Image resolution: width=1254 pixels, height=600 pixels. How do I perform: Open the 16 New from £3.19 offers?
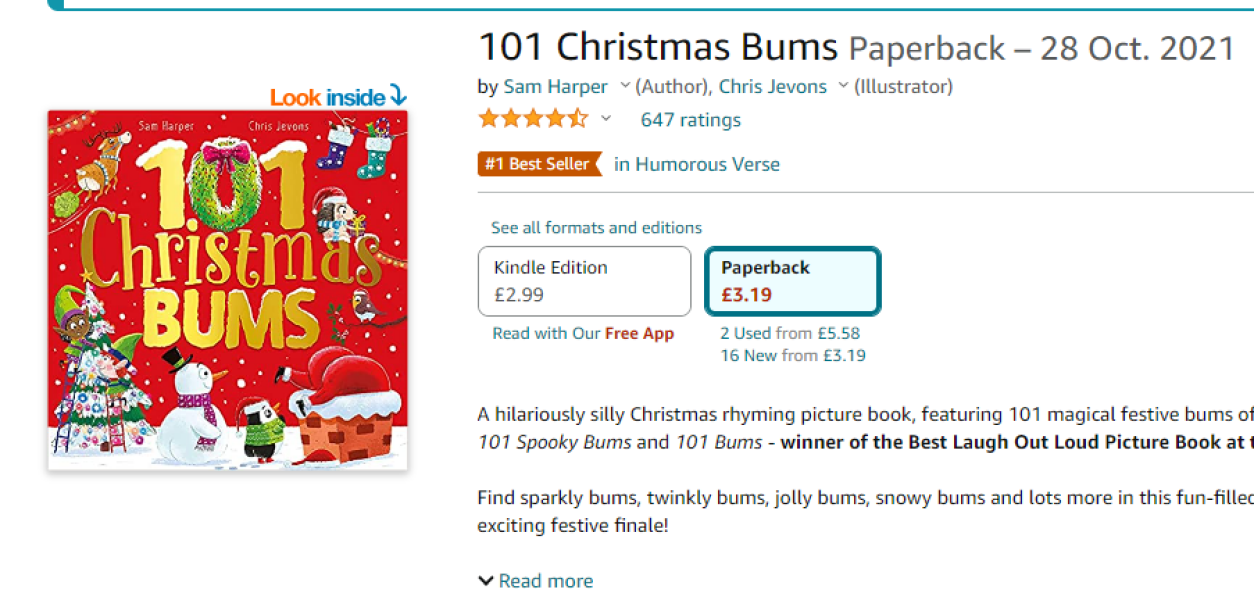(793, 355)
